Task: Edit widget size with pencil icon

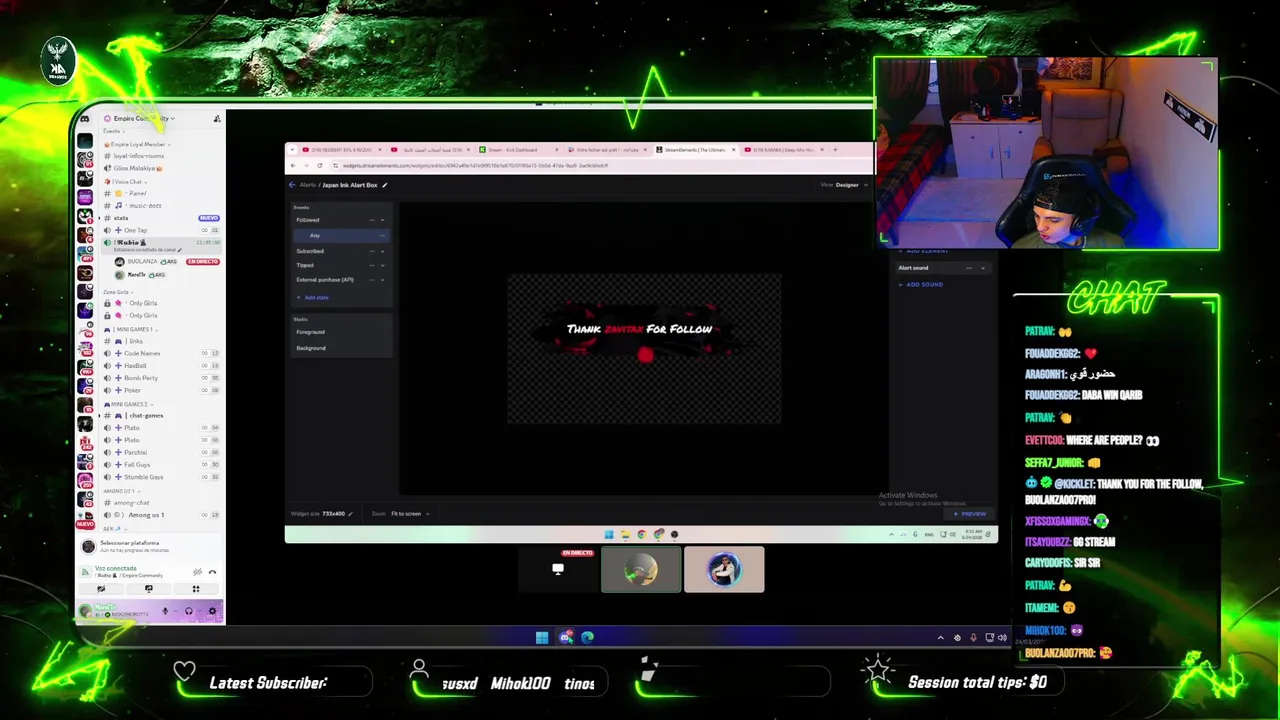Action: point(351,514)
